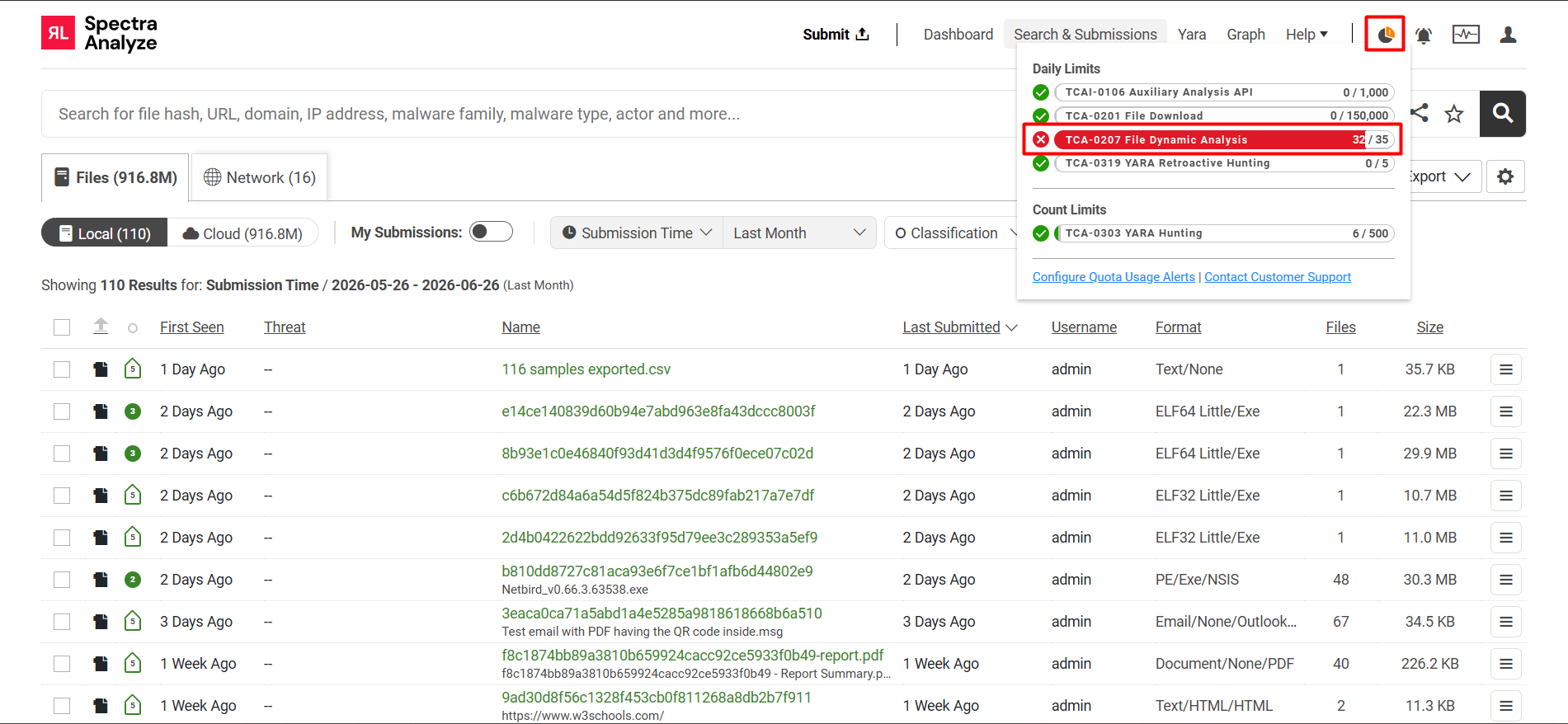Select the Local (110) source button

(x=105, y=233)
